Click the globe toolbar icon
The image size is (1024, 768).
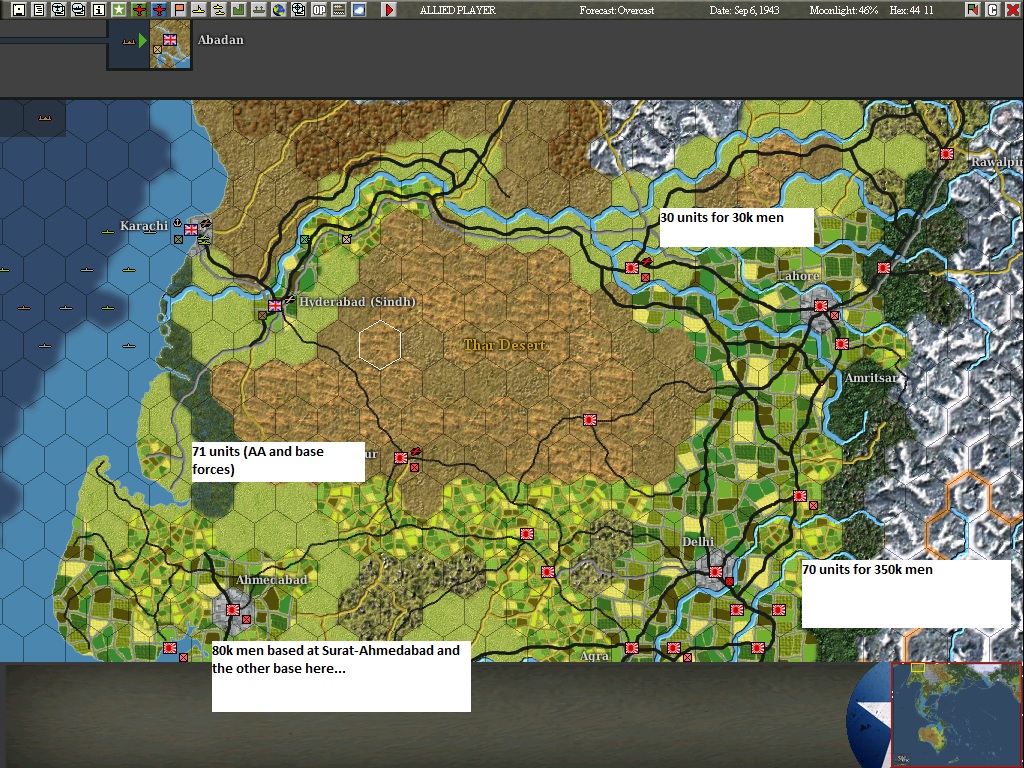pos(279,10)
